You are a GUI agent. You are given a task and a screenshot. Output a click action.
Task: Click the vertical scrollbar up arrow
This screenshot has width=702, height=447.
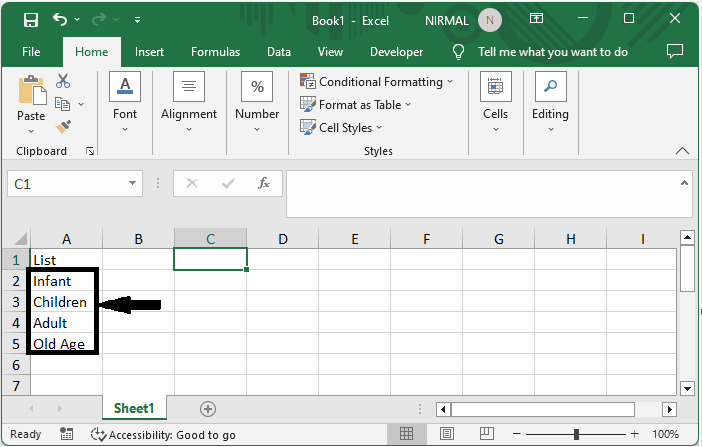click(687, 237)
